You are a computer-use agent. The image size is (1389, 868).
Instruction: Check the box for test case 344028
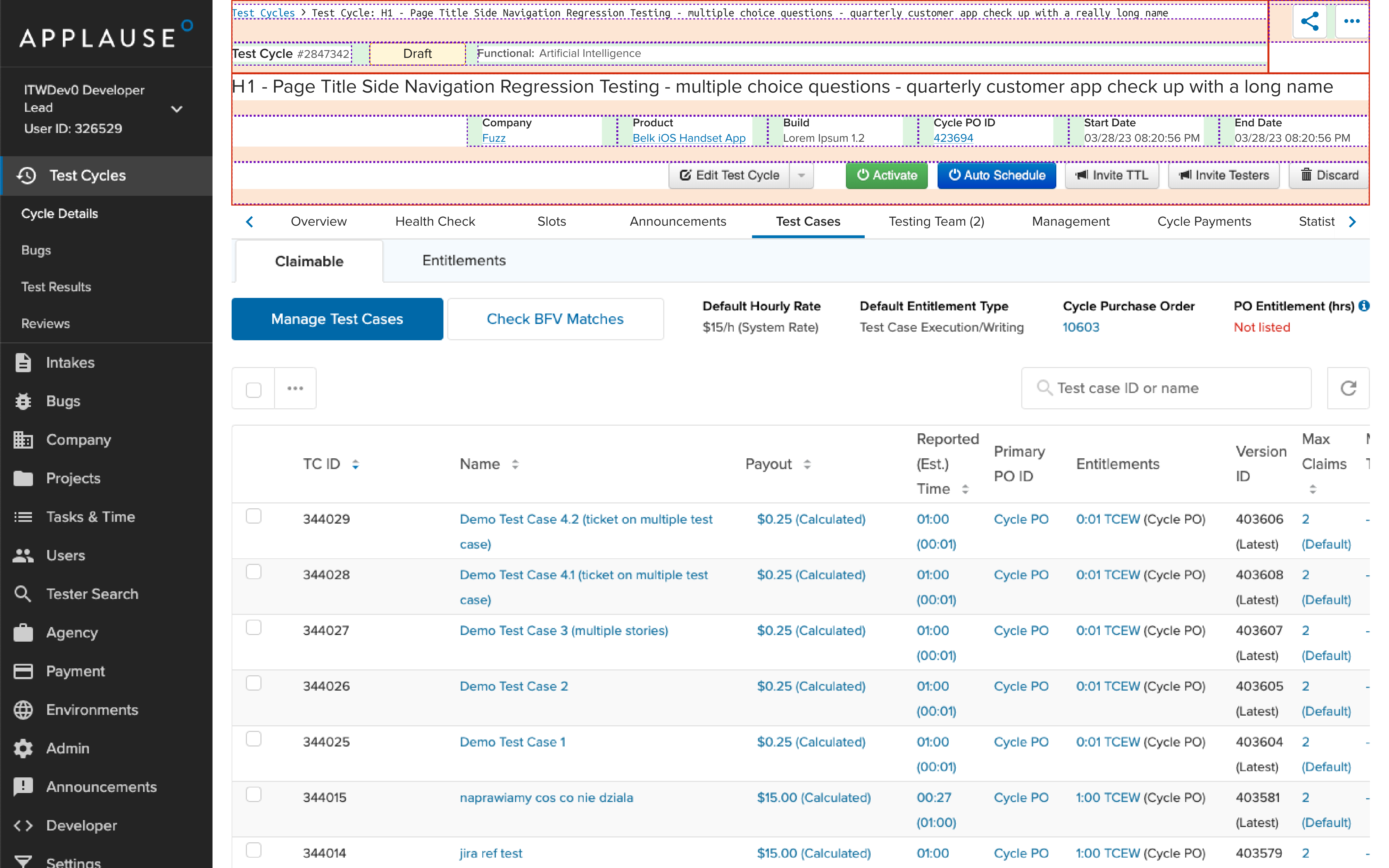coord(253,572)
